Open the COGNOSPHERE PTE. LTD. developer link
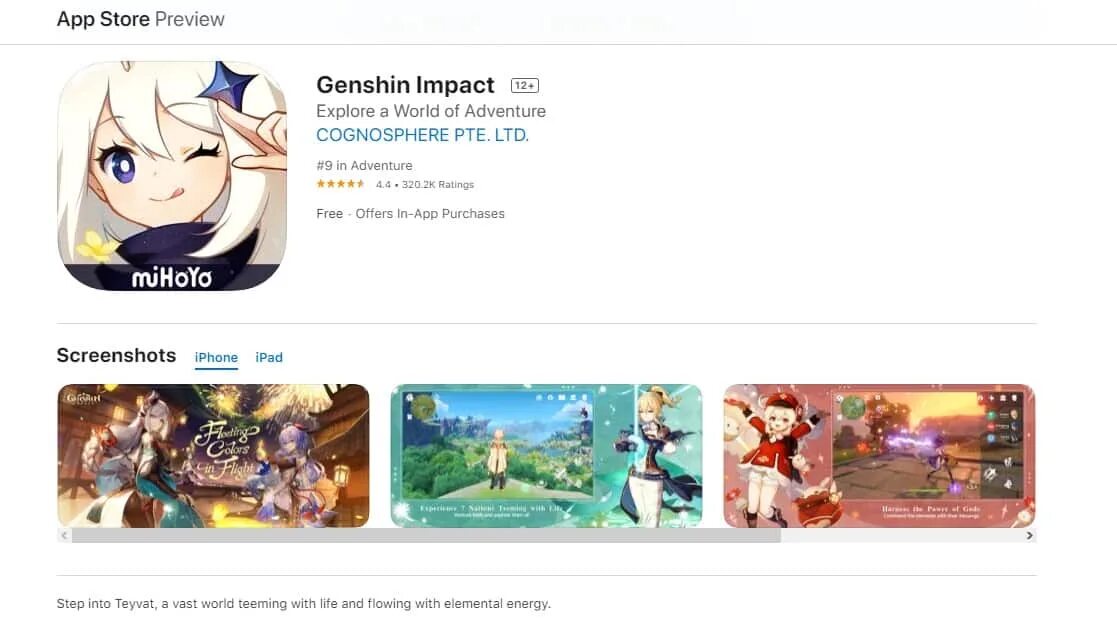 (422, 135)
